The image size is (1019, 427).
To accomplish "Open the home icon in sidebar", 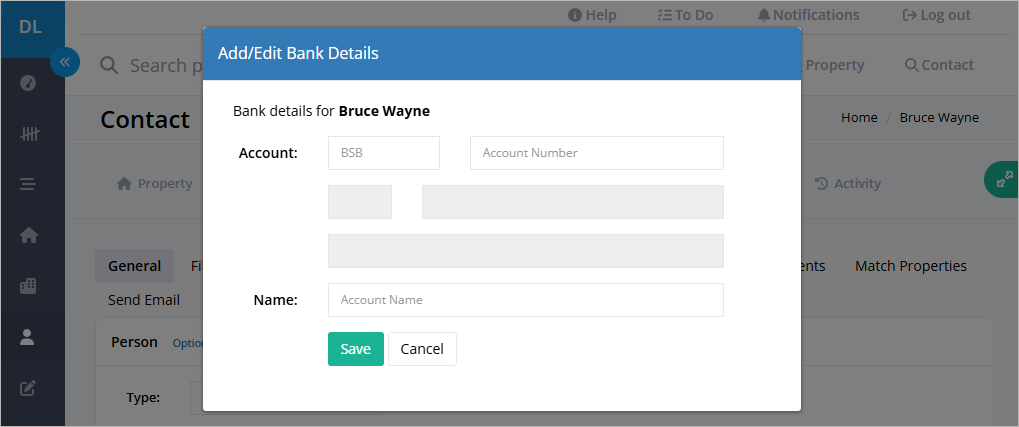I will click(x=29, y=235).
